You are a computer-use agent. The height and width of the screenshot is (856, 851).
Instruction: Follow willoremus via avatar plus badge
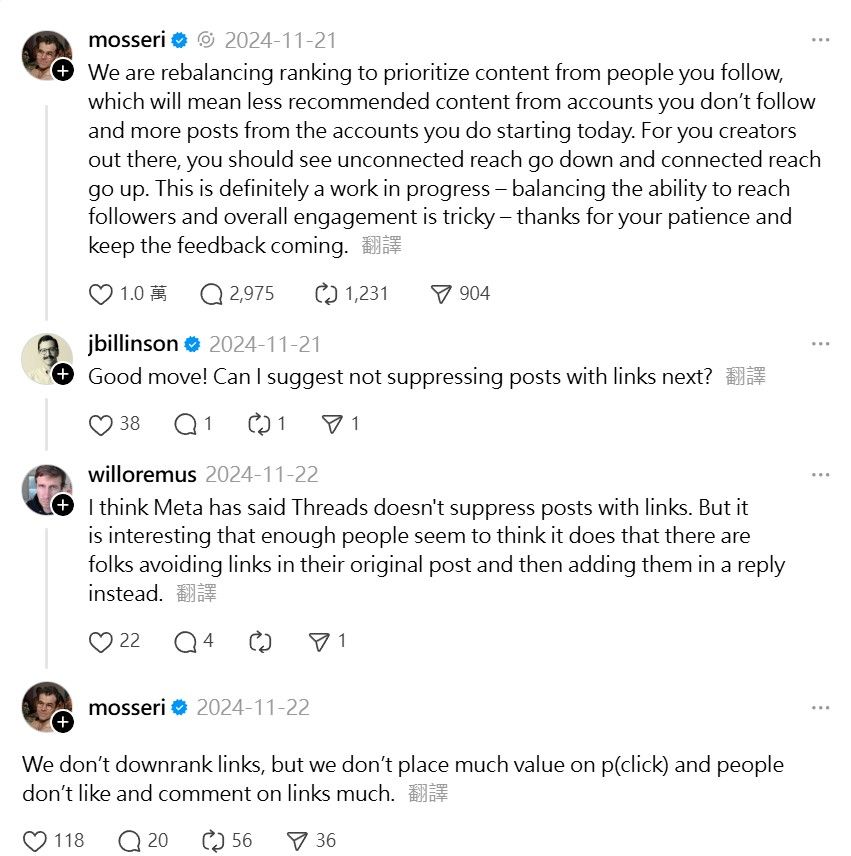tap(62, 505)
